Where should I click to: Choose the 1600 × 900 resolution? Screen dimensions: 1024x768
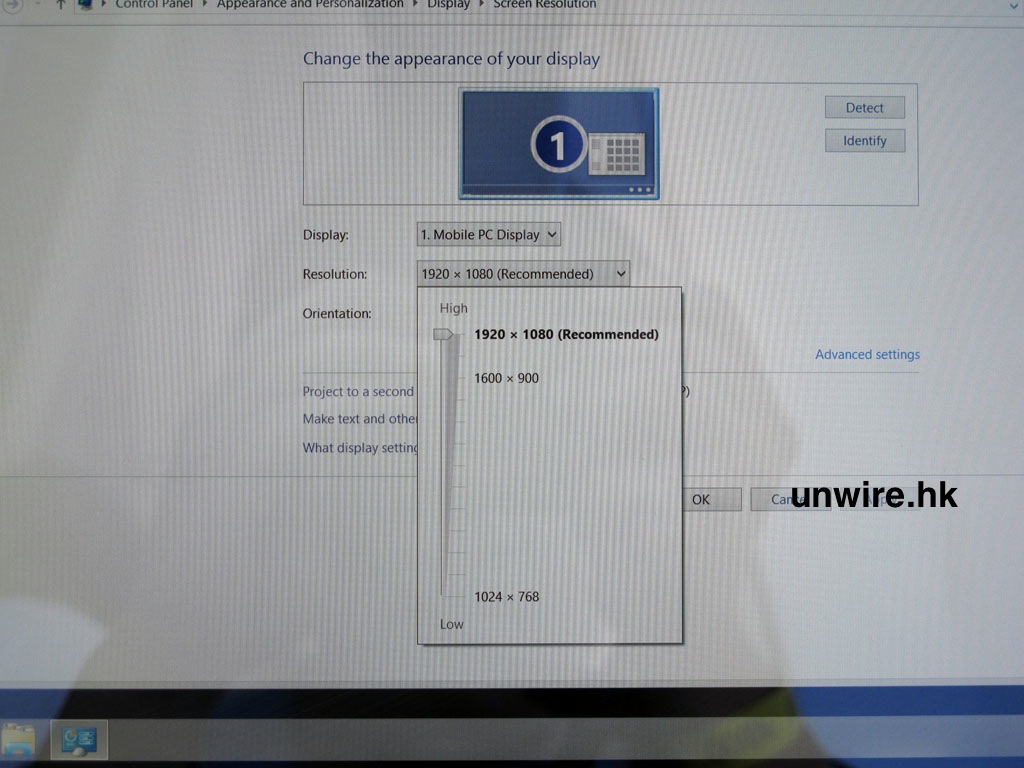(x=506, y=378)
